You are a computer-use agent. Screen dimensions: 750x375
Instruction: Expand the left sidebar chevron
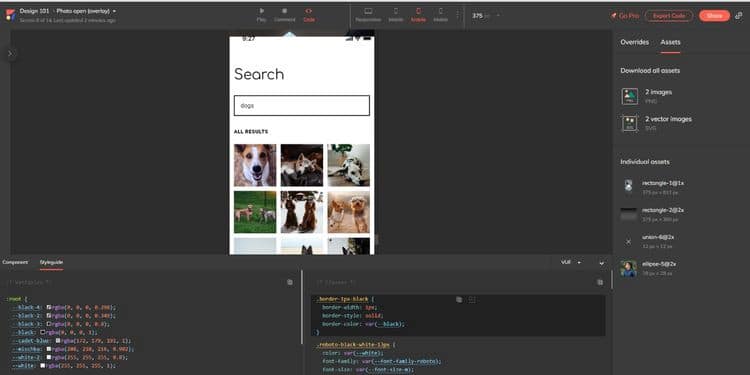pos(10,54)
